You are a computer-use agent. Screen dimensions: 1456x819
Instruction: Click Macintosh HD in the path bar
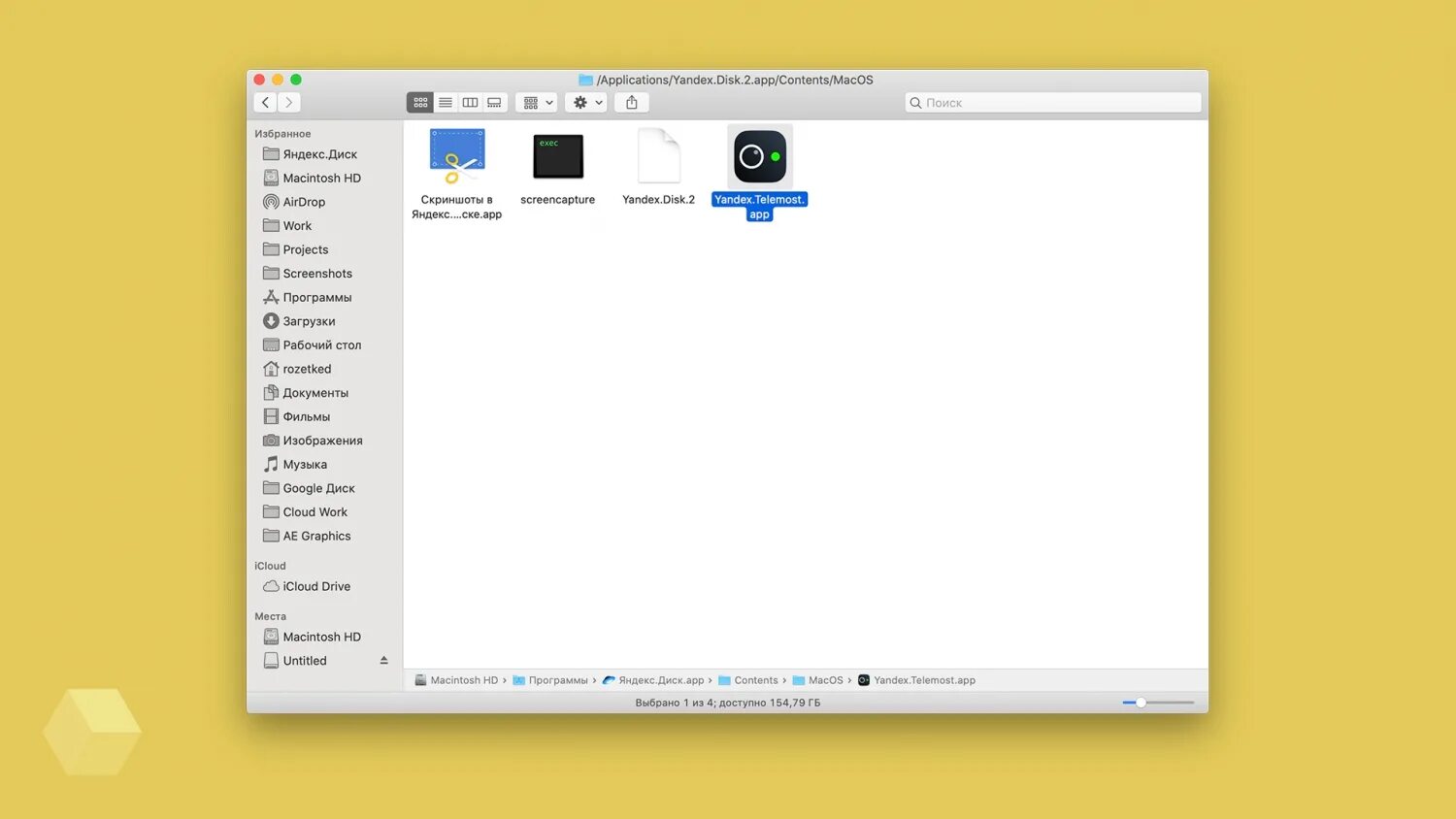(456, 680)
